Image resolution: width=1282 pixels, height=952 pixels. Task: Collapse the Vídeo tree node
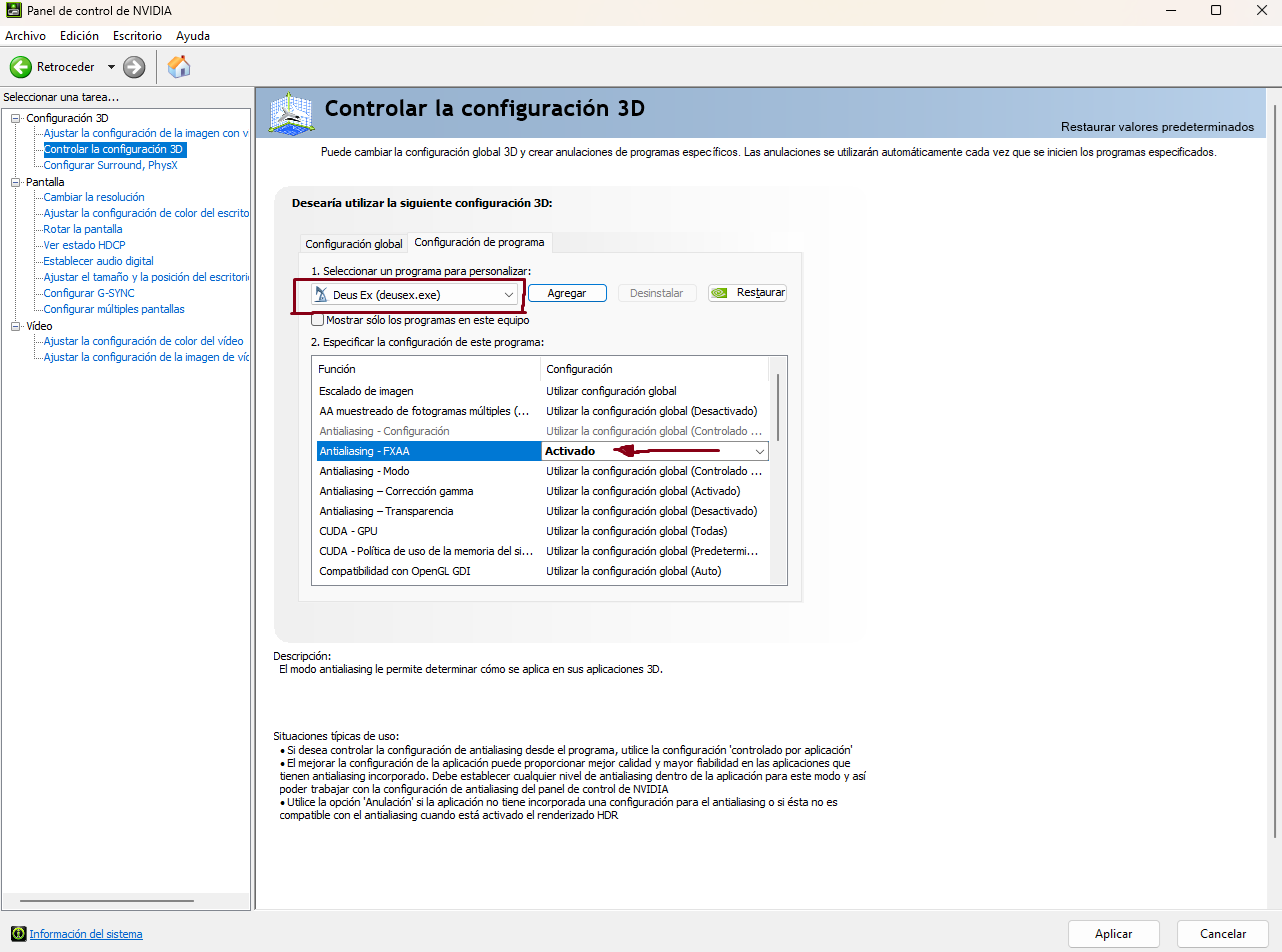(x=15, y=326)
